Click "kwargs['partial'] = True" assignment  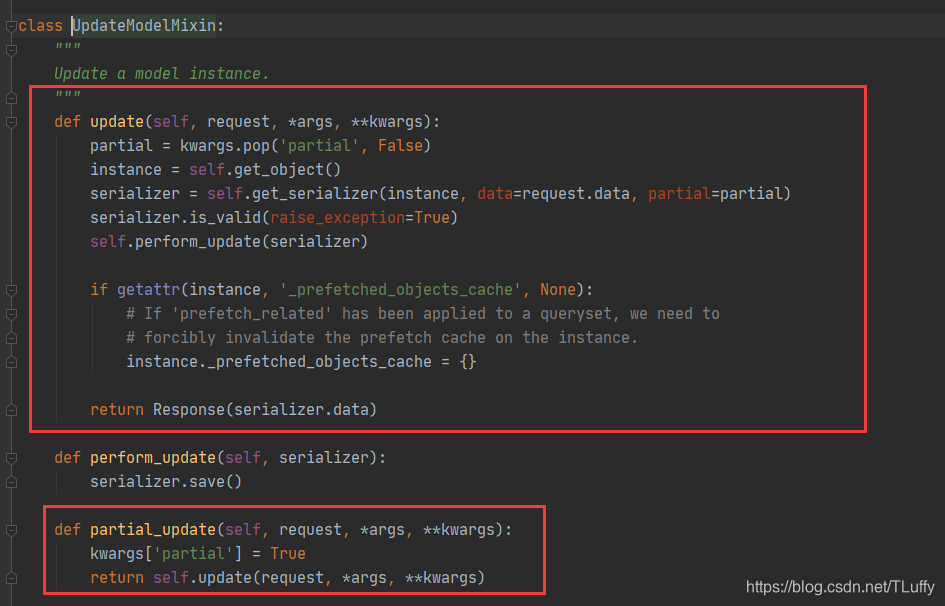(x=198, y=554)
